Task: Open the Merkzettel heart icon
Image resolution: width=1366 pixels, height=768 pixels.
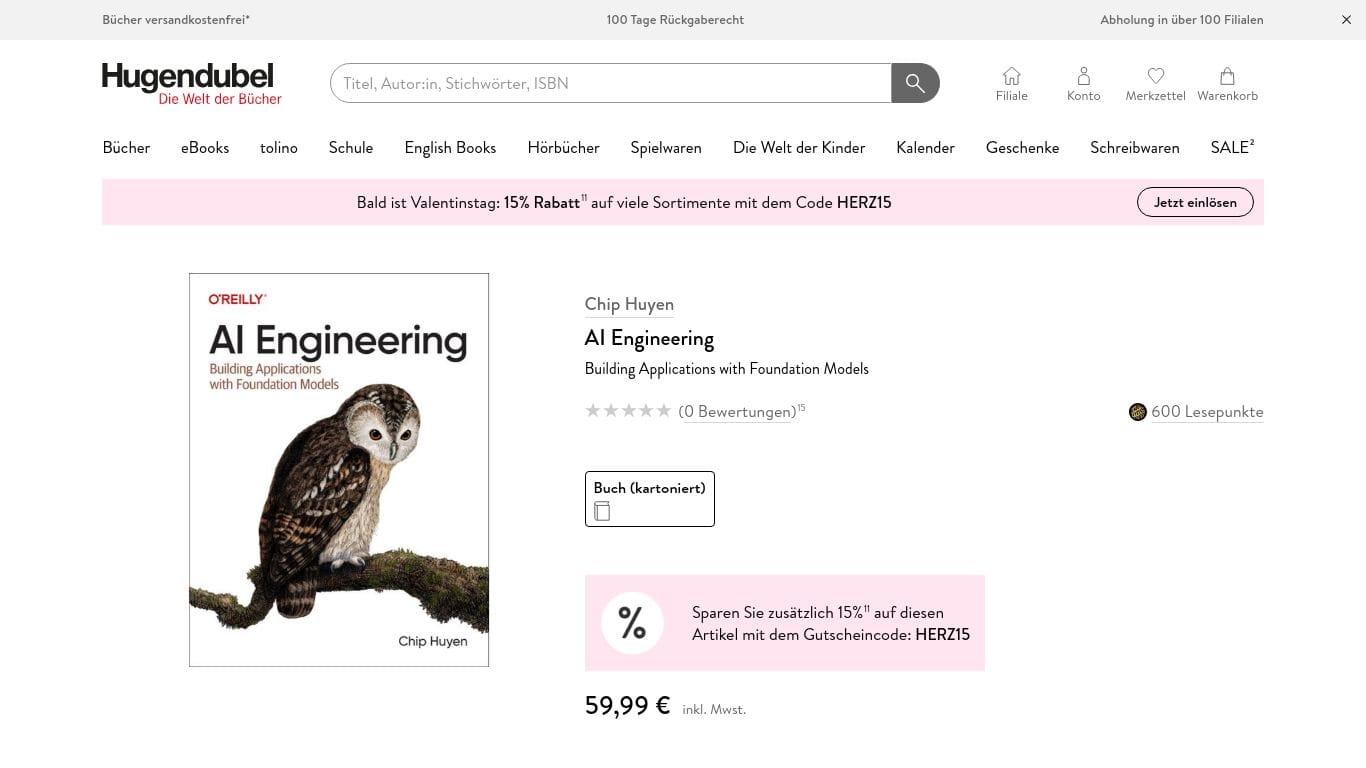Action: 1155,75
